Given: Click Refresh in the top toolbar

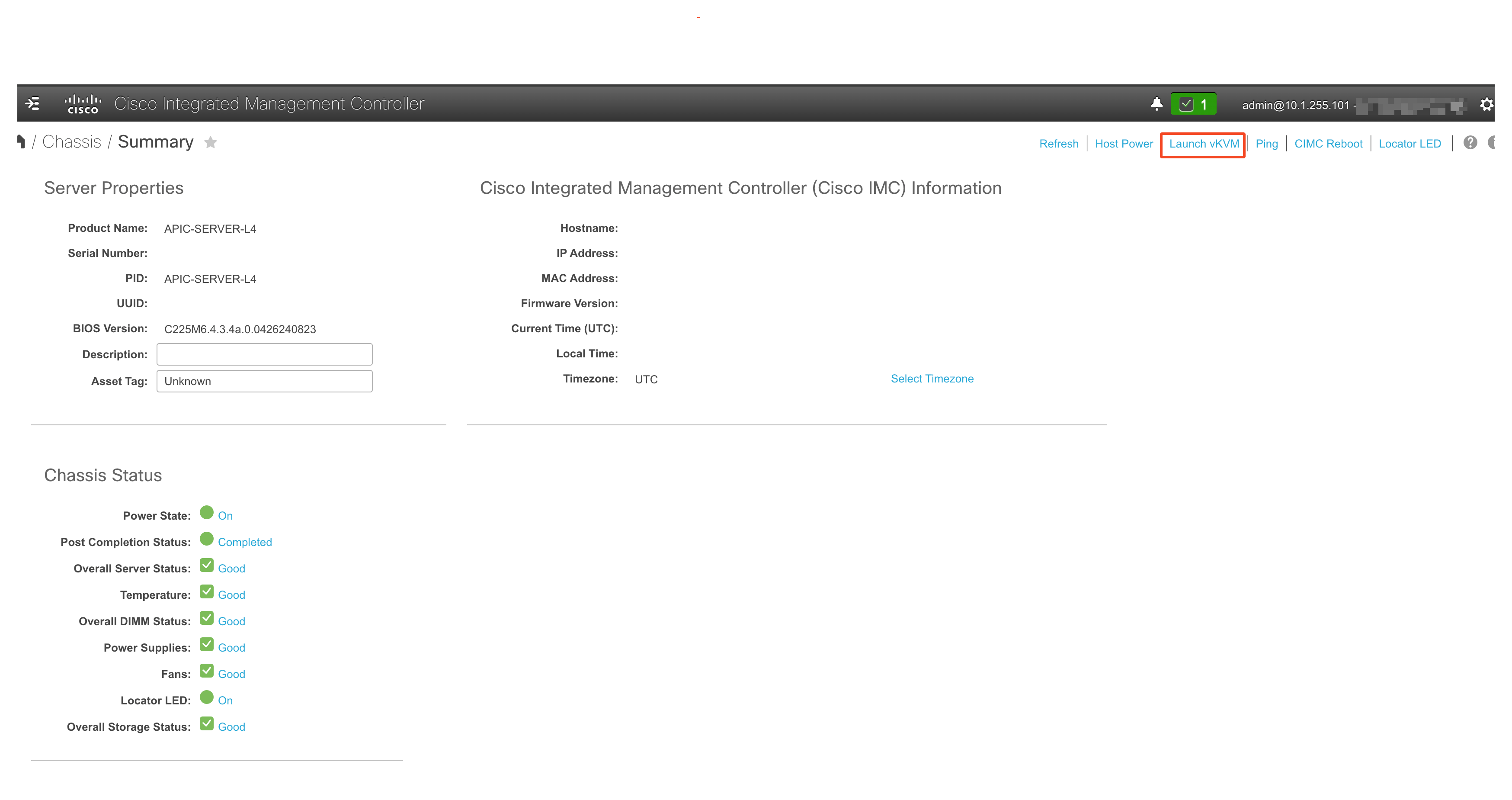Looking at the screenshot, I should [x=1058, y=143].
